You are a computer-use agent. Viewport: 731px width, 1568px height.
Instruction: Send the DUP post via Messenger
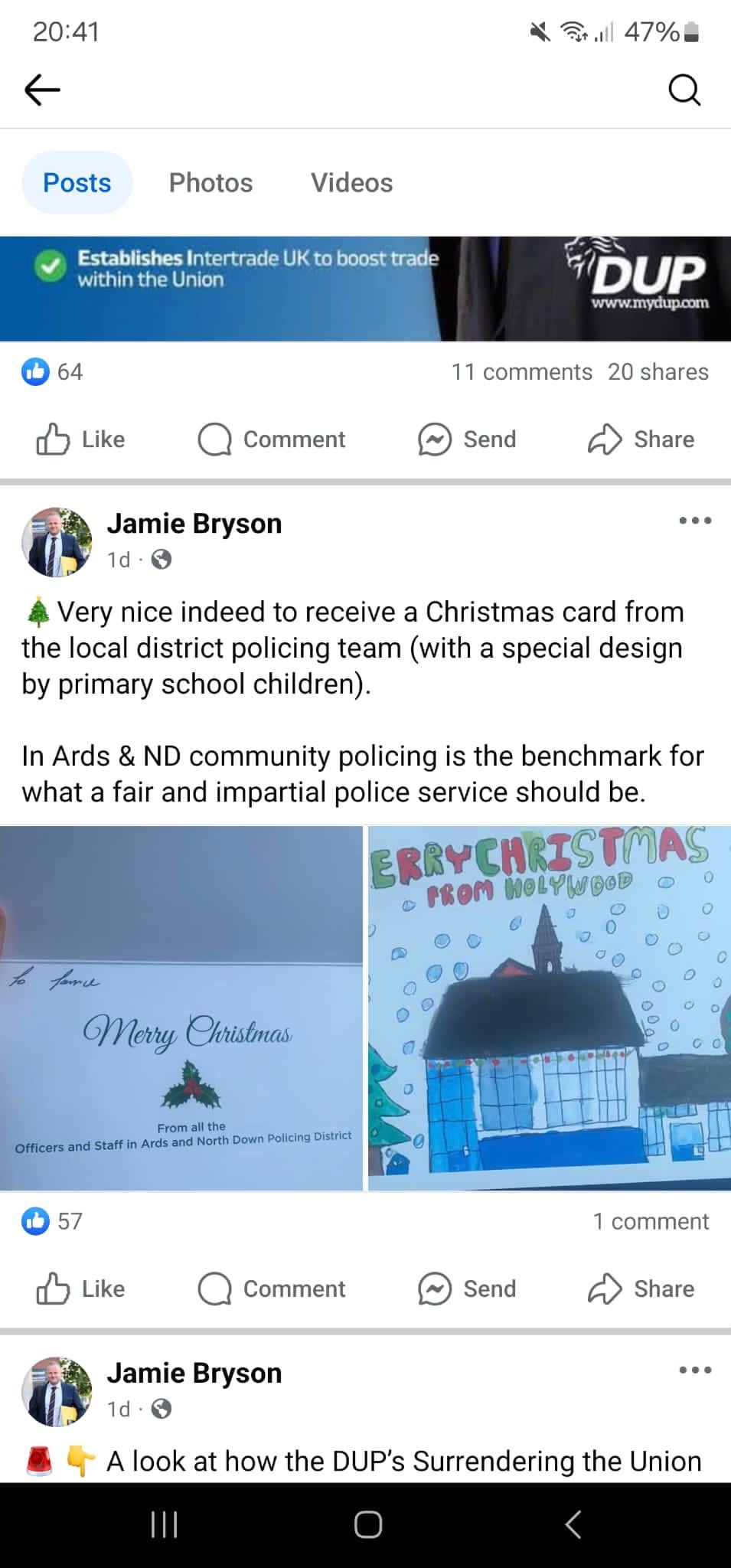click(467, 439)
